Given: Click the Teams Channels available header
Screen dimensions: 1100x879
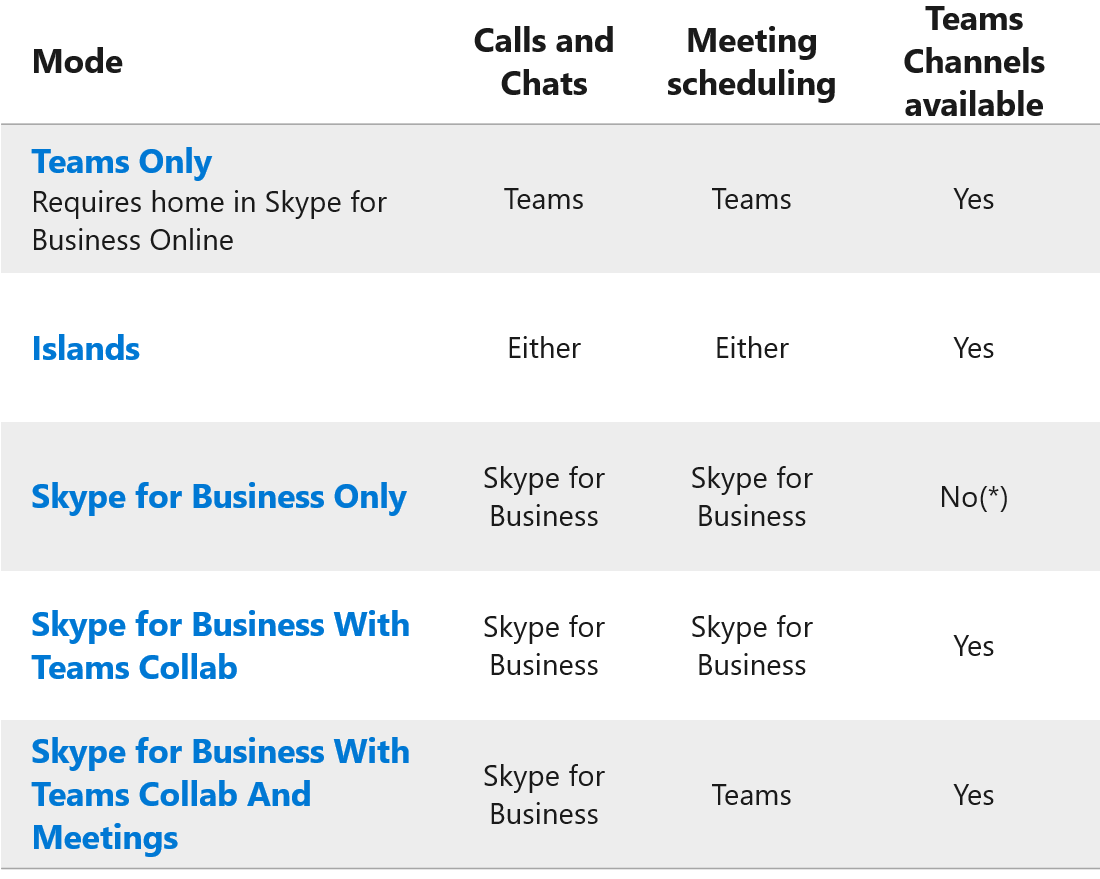Looking at the screenshot, I should [x=974, y=62].
